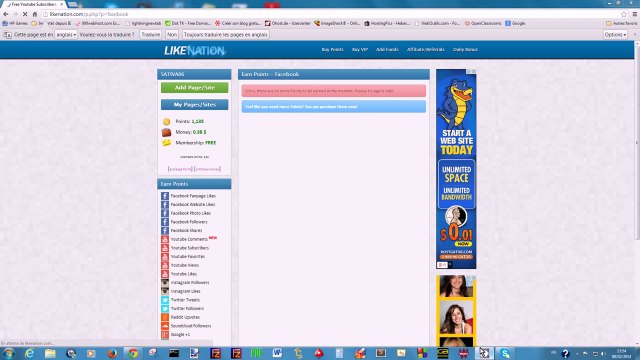
Task: Open Microsoft Word from the taskbar
Action: 277,353
